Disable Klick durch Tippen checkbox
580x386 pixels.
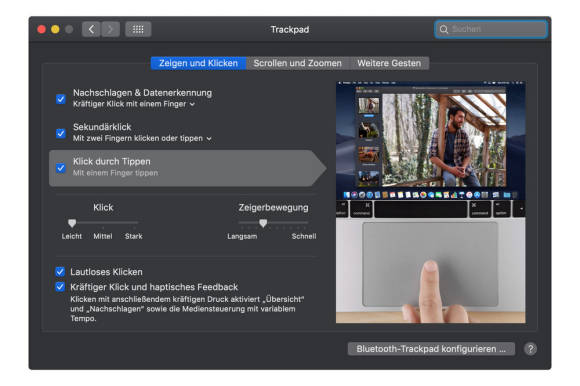pos(61,168)
